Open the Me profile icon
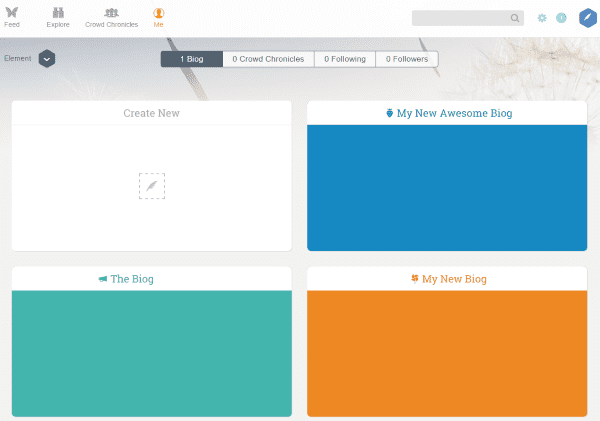Image resolution: width=600 pixels, height=421 pixels. point(158,13)
